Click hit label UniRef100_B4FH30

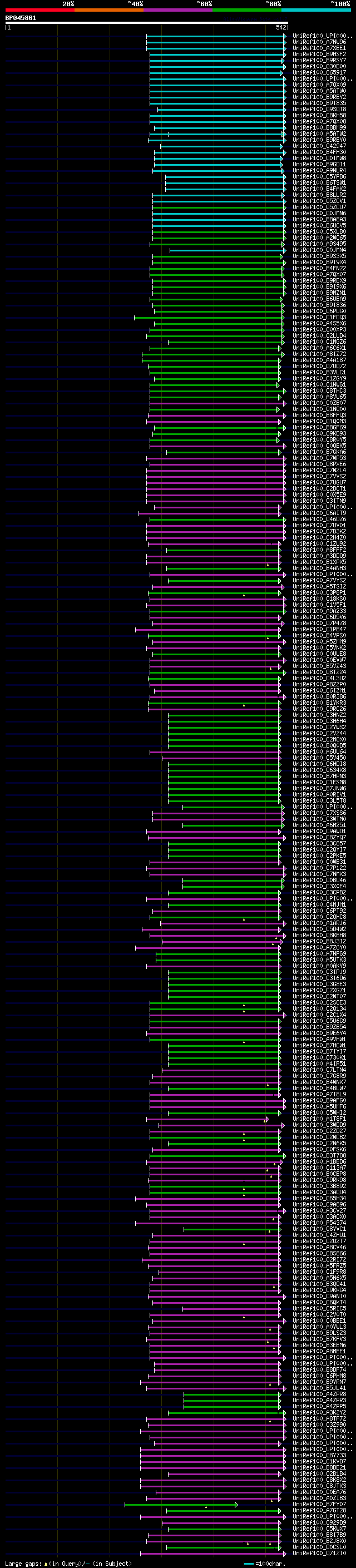click(x=319, y=152)
